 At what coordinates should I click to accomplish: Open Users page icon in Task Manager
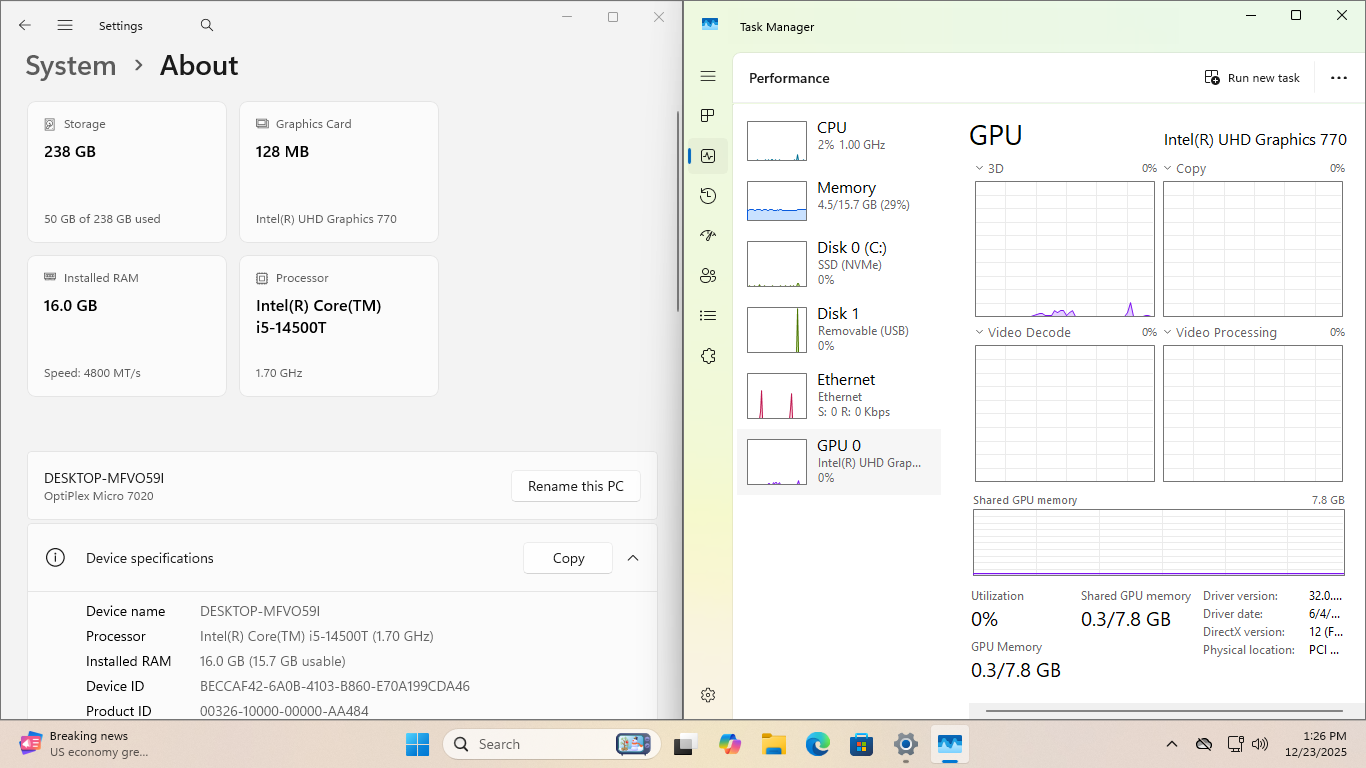pyautogui.click(x=708, y=276)
